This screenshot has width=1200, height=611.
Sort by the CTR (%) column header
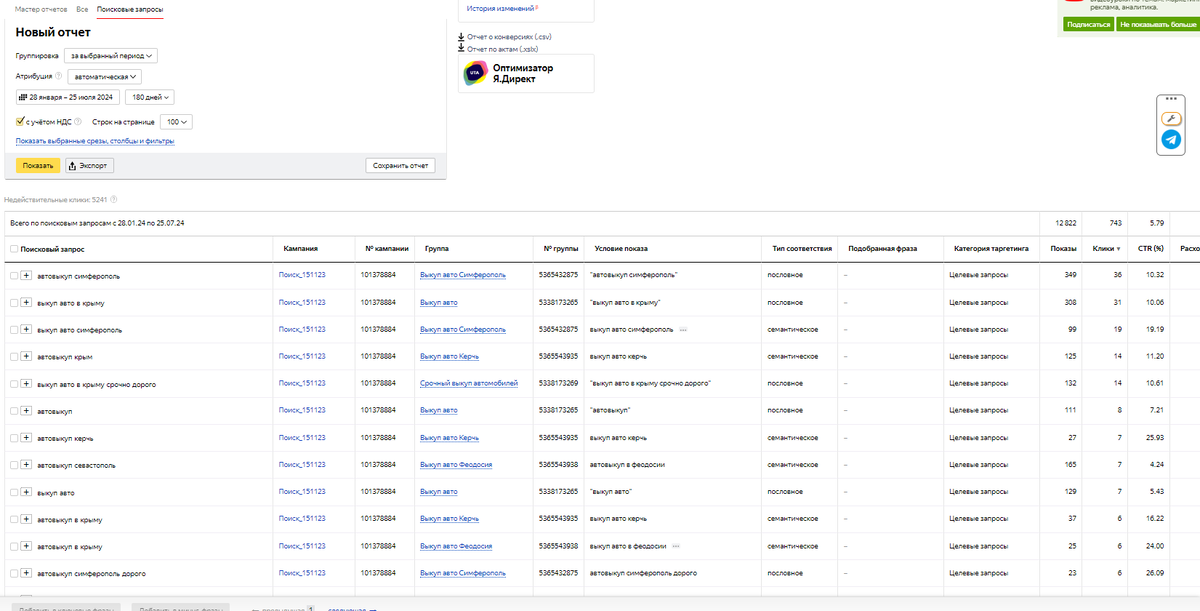click(1151, 248)
